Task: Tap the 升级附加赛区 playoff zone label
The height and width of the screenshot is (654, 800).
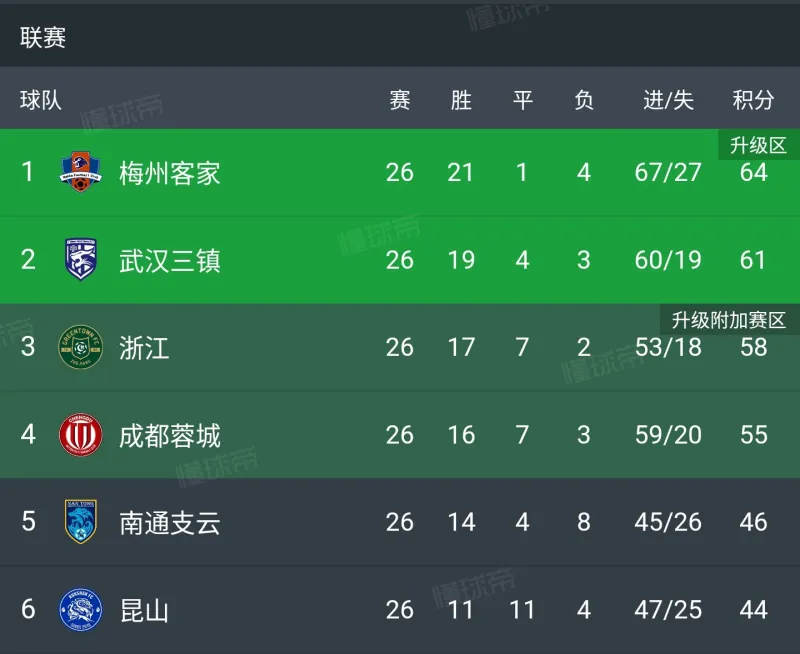Action: pyautogui.click(x=729, y=320)
